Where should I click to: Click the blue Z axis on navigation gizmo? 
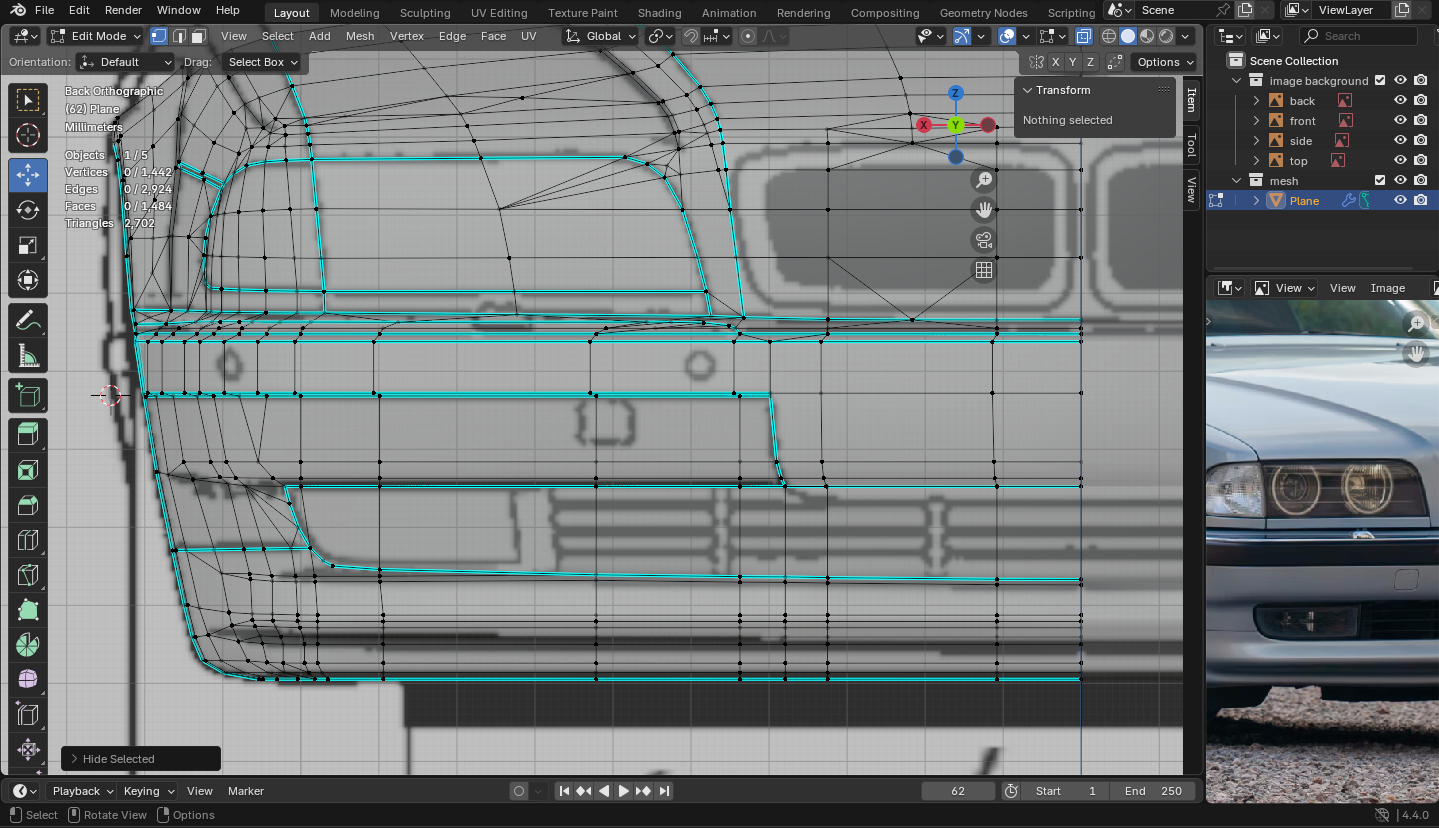click(956, 93)
